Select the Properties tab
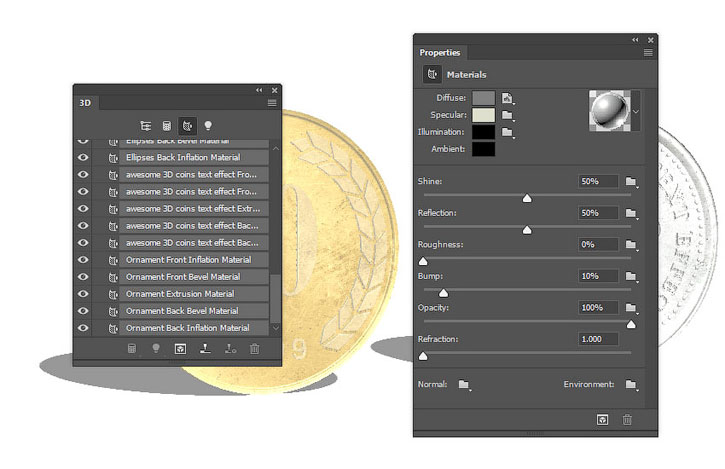725x469 pixels. pyautogui.click(x=440, y=53)
